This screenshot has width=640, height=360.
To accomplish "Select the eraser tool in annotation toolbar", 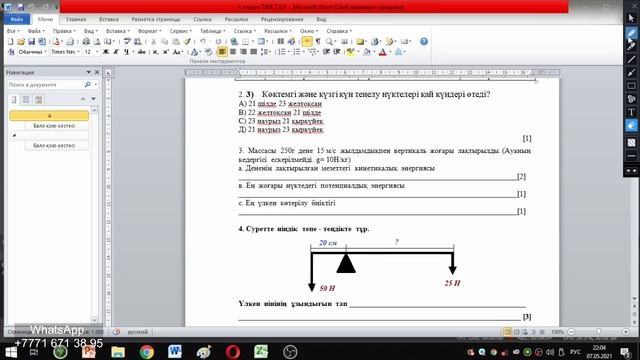I will 631,126.
